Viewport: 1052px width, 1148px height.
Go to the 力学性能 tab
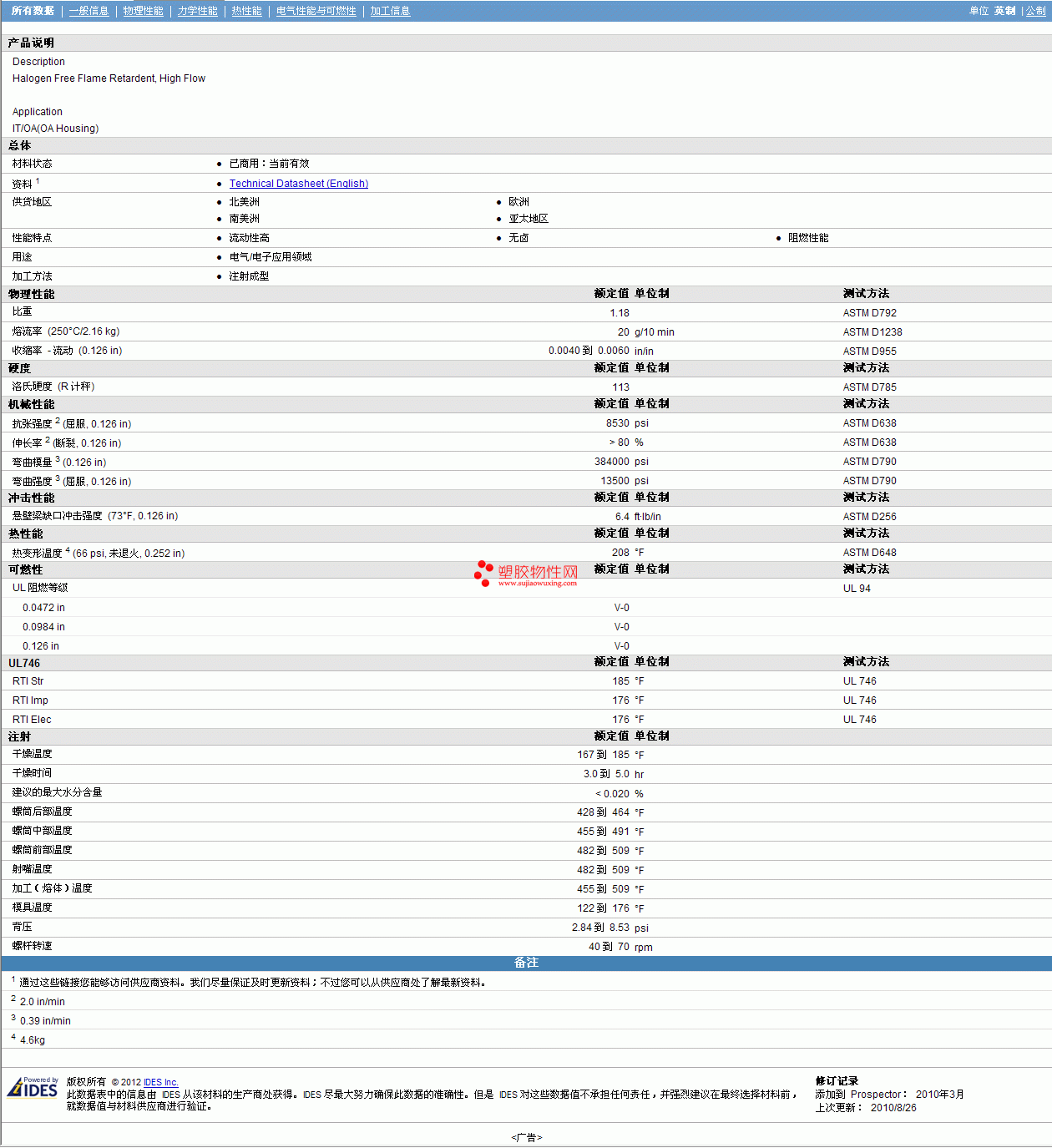[197, 11]
